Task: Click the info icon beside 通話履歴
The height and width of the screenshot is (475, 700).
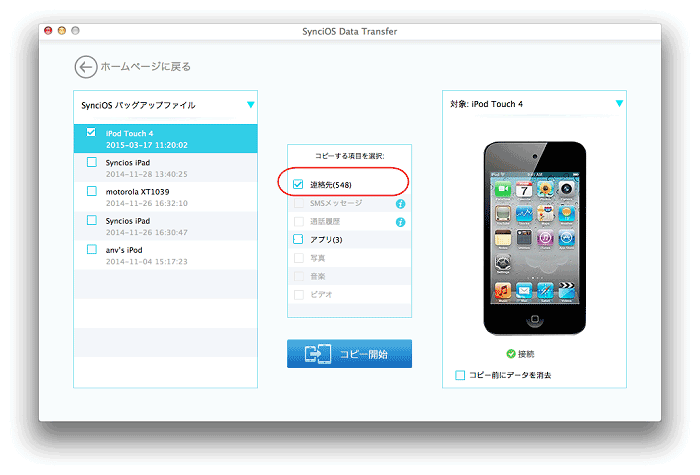Action: [400, 222]
